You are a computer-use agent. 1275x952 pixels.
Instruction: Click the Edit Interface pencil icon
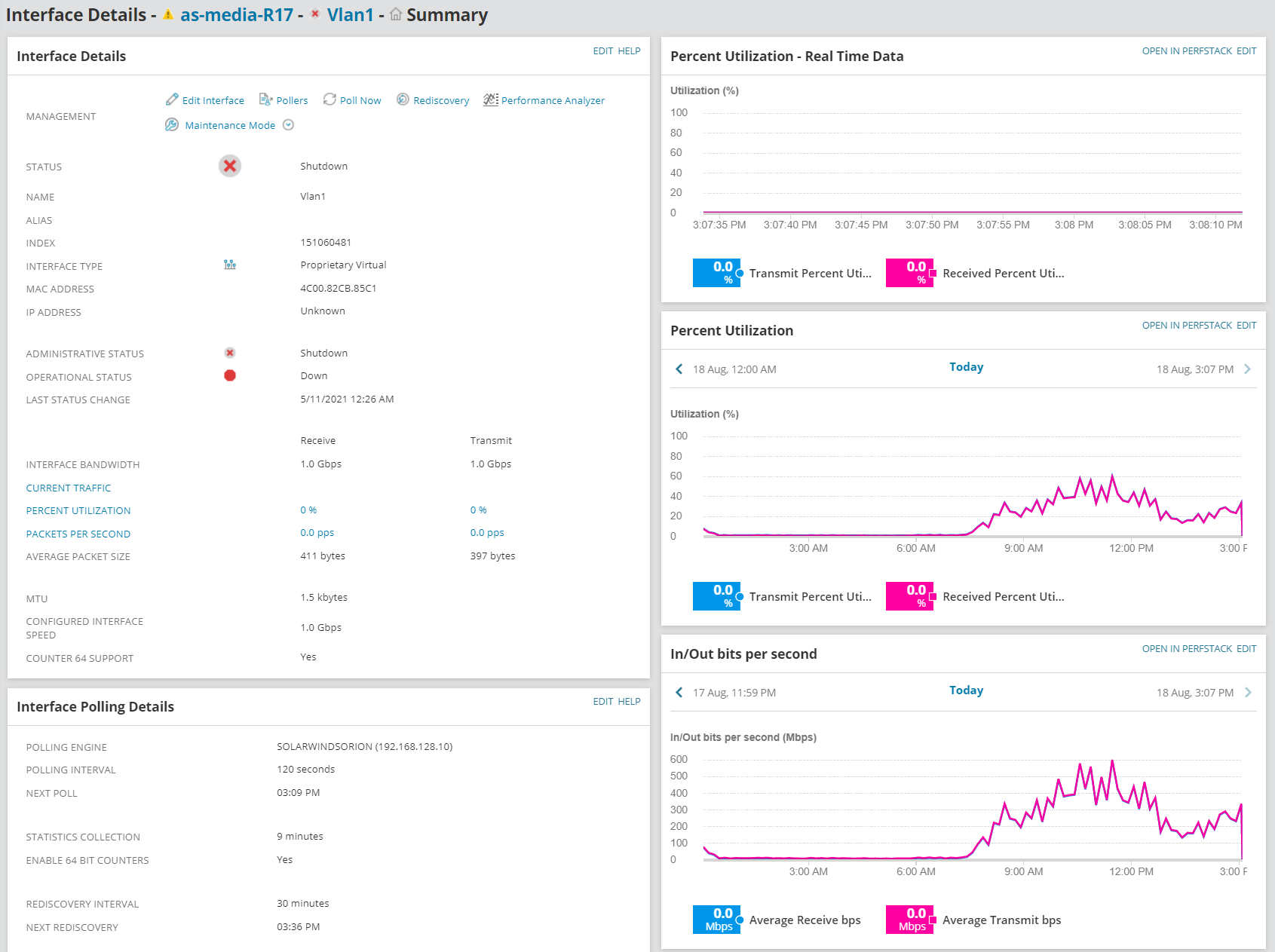(x=172, y=99)
